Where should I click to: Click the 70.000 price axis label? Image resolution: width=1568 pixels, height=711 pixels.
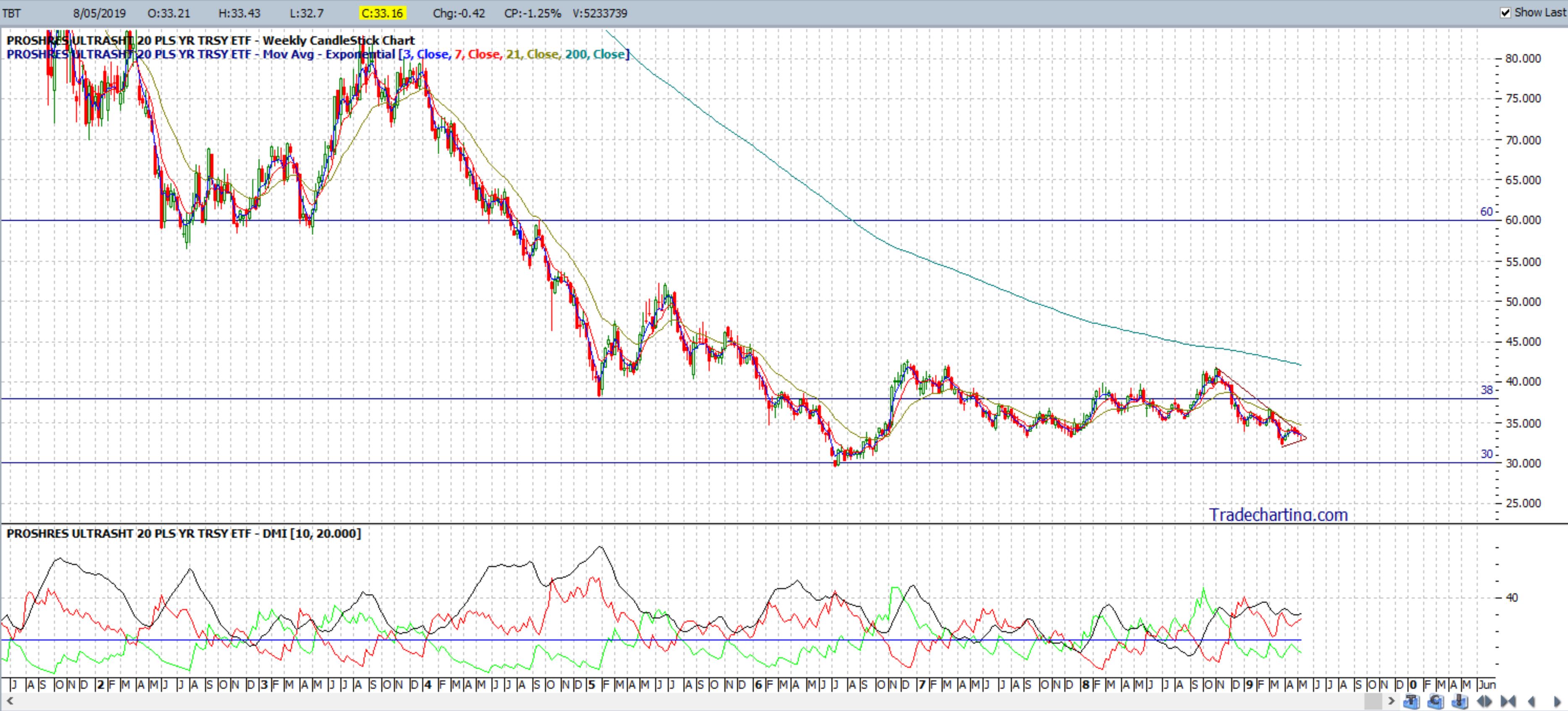(1523, 140)
